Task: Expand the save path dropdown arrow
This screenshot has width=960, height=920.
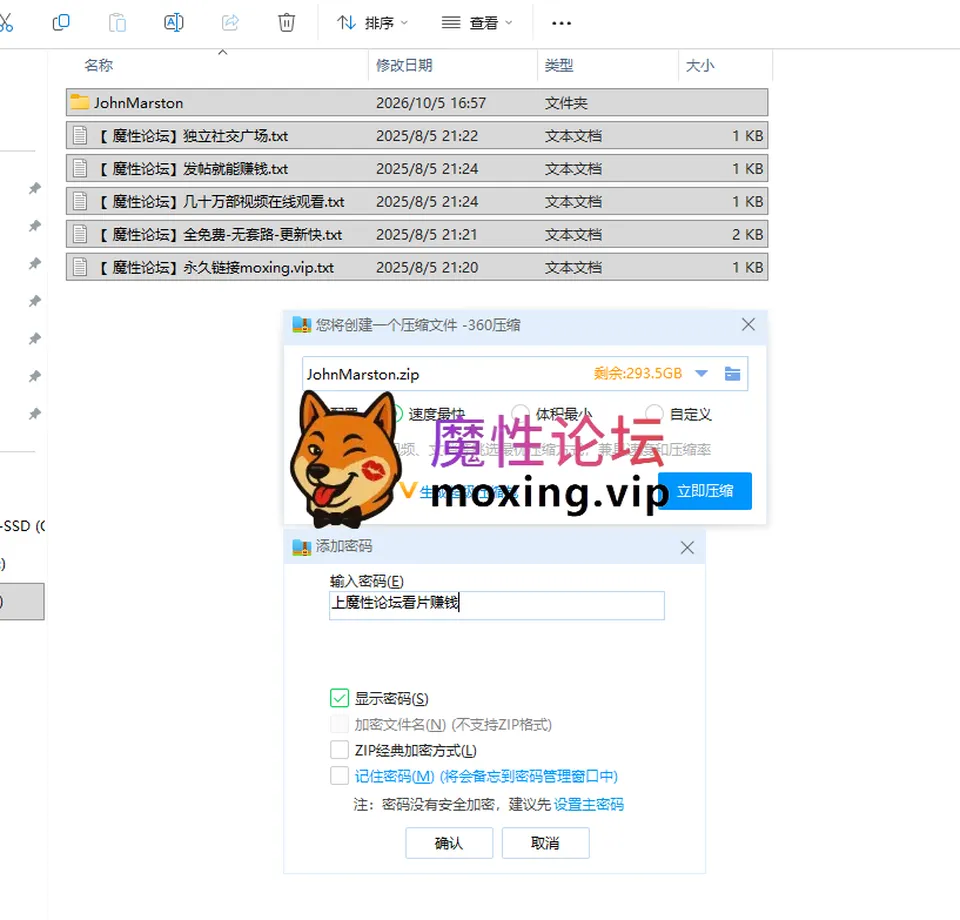Action: pos(702,373)
